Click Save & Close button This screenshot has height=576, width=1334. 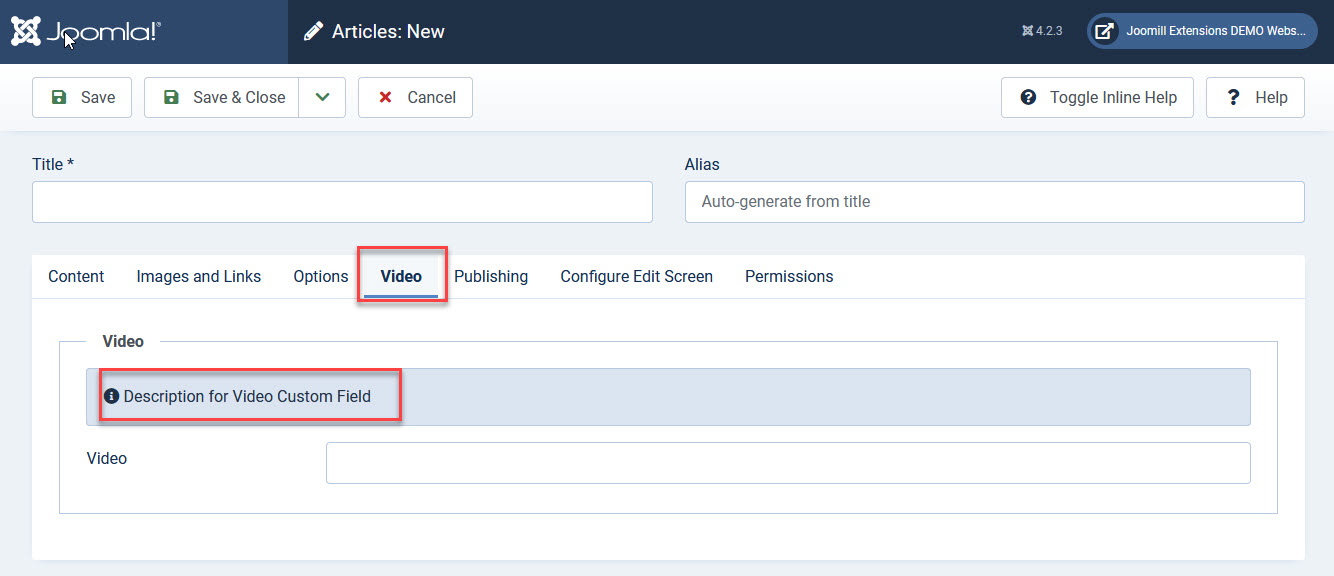point(222,97)
